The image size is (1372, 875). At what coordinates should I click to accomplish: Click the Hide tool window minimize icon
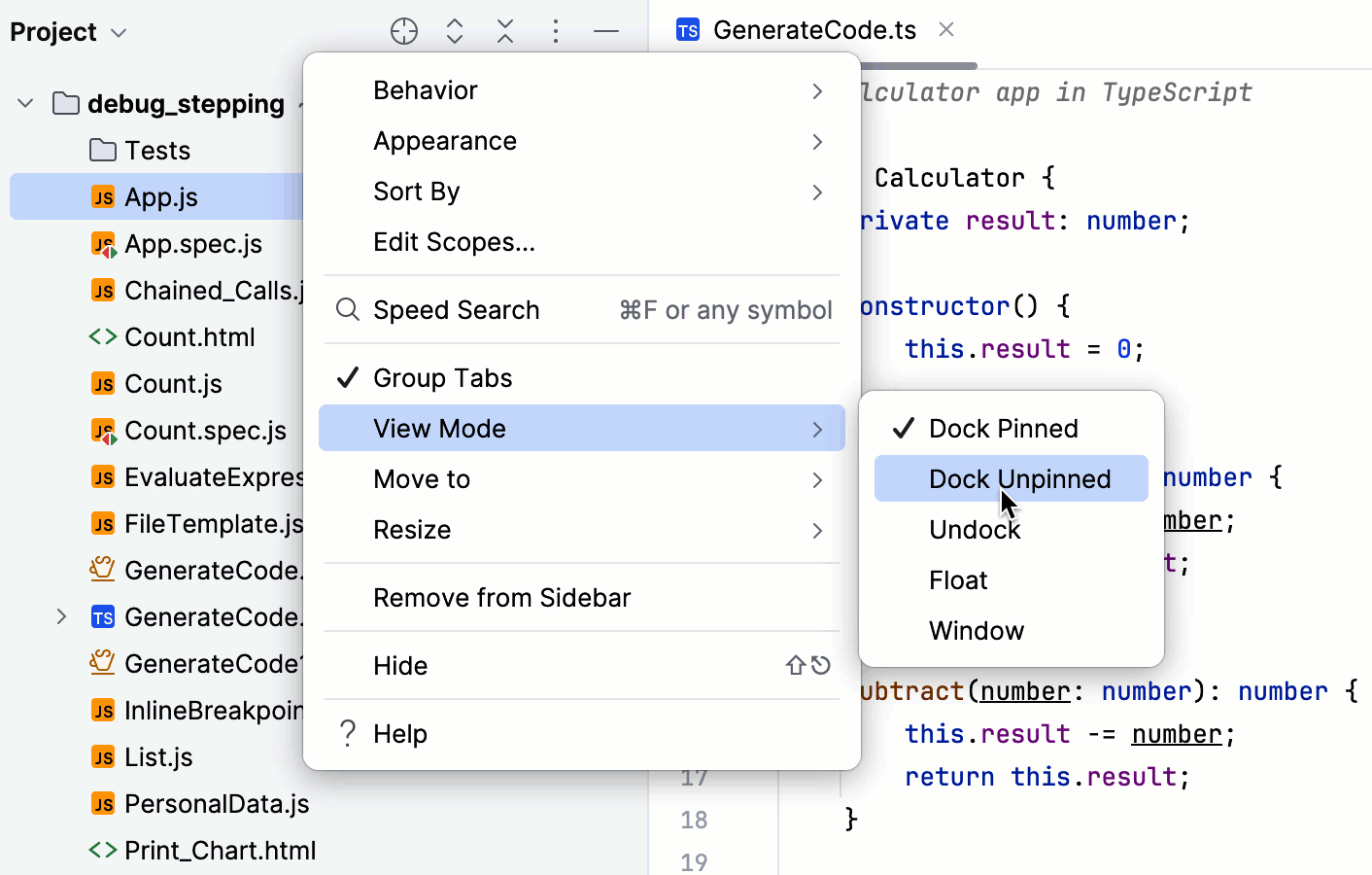pos(605,30)
